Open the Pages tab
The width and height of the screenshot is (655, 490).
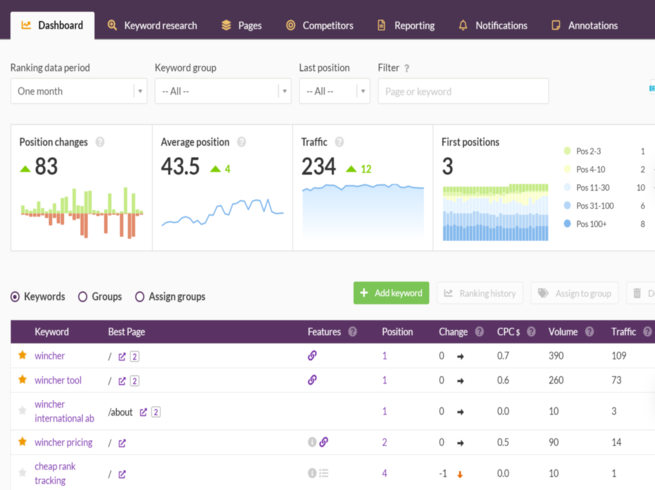tap(241, 25)
